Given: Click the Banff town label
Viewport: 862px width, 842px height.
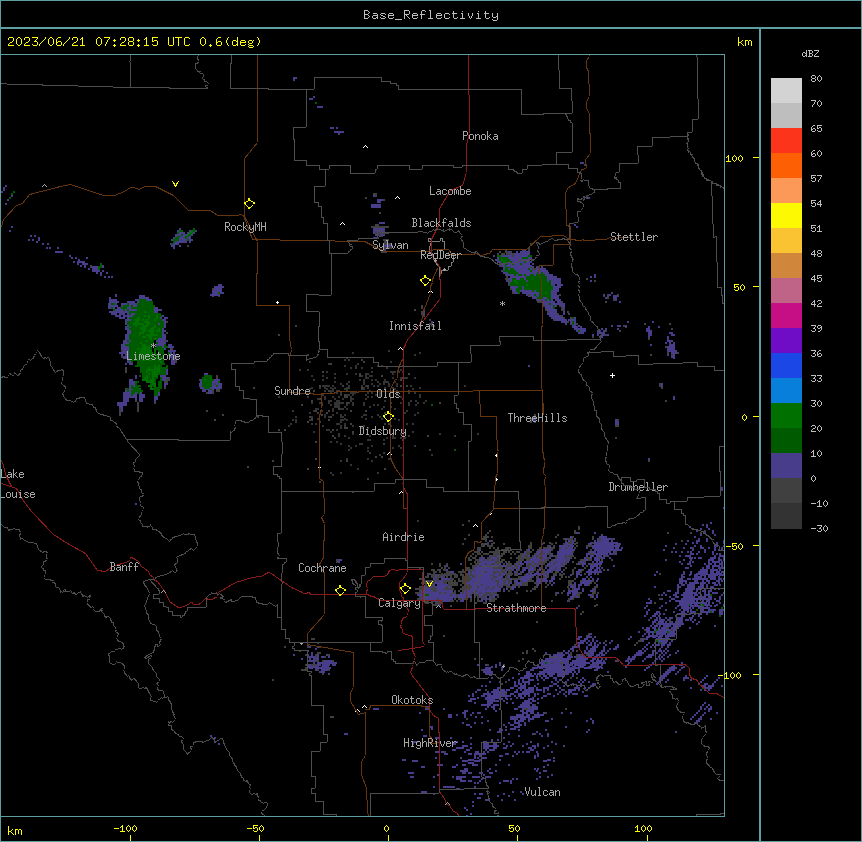Looking at the screenshot, I should pos(124,567).
